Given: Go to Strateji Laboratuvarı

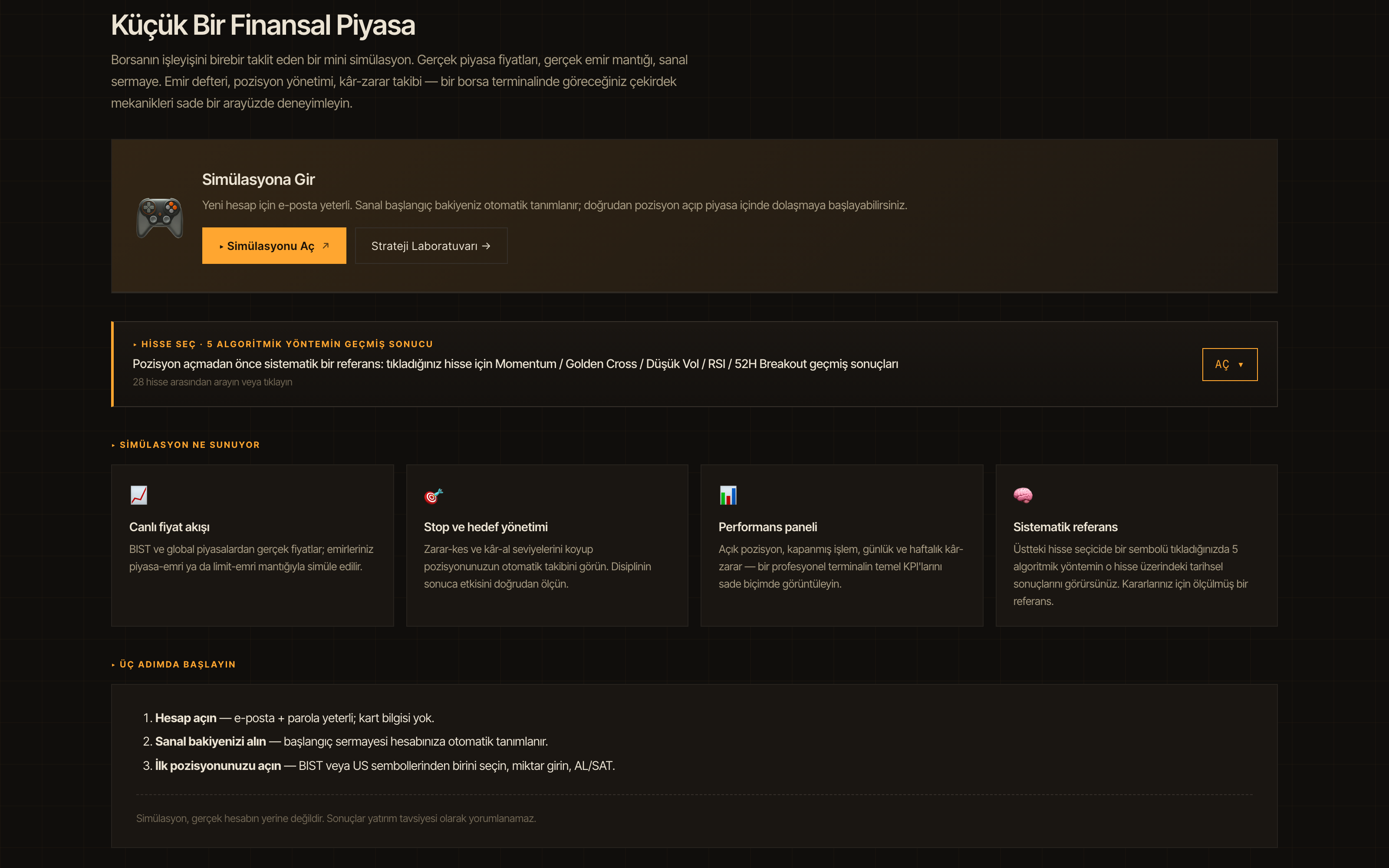Looking at the screenshot, I should [x=431, y=246].
